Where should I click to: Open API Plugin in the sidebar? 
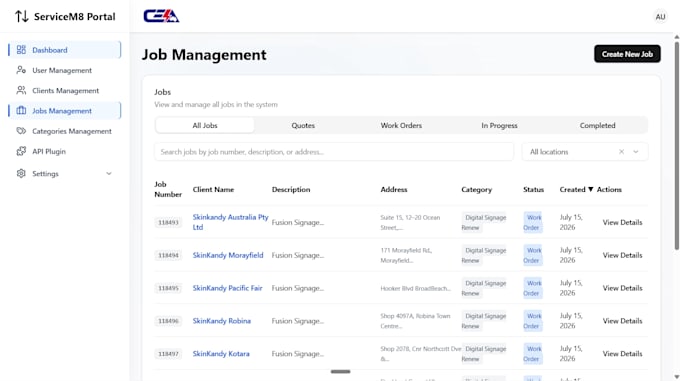click(64, 151)
